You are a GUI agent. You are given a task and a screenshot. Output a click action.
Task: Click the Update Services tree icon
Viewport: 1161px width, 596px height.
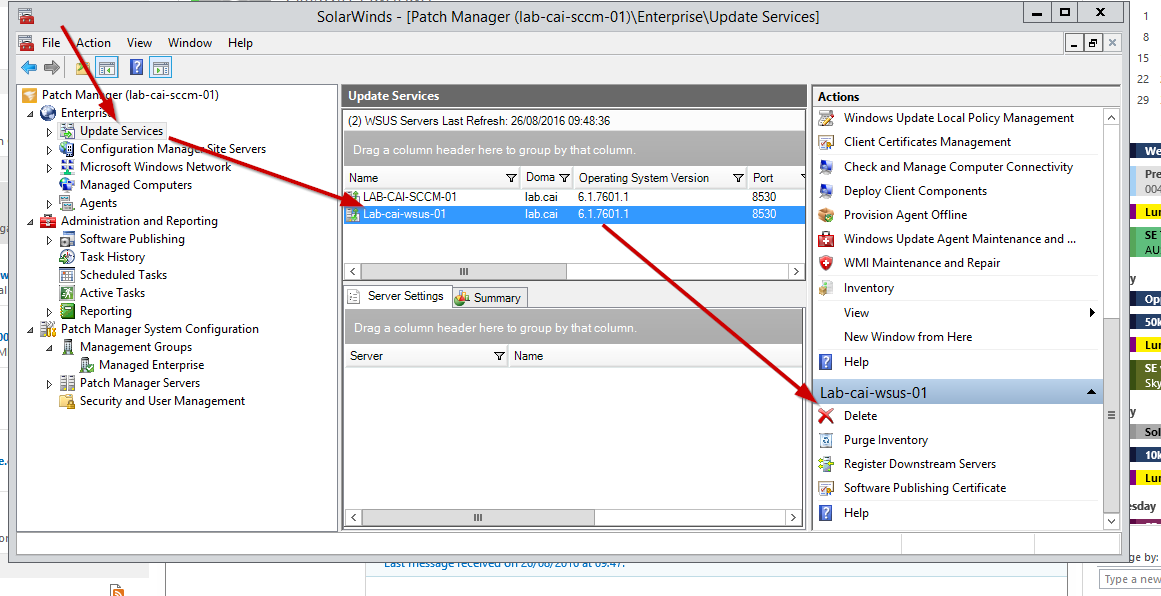pyautogui.click(x=67, y=131)
